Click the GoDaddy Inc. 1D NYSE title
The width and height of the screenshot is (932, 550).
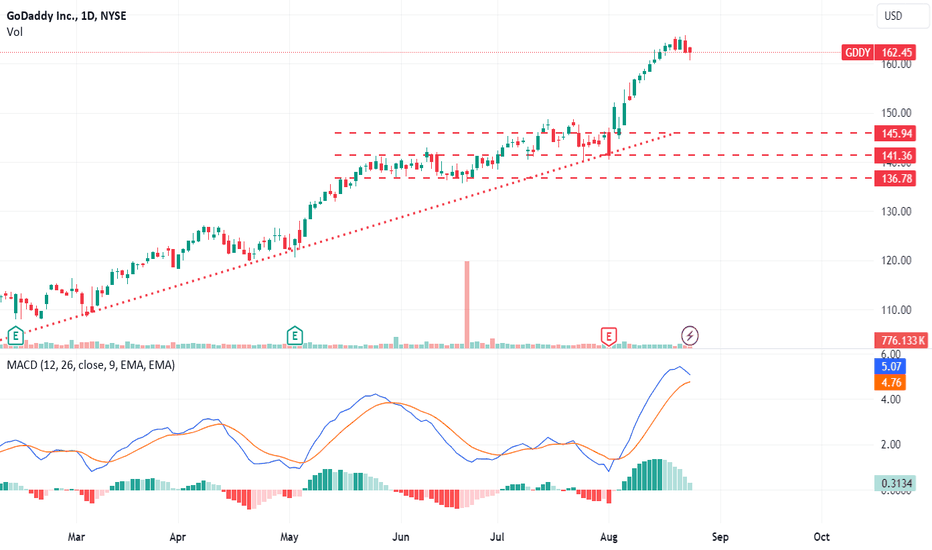67,16
